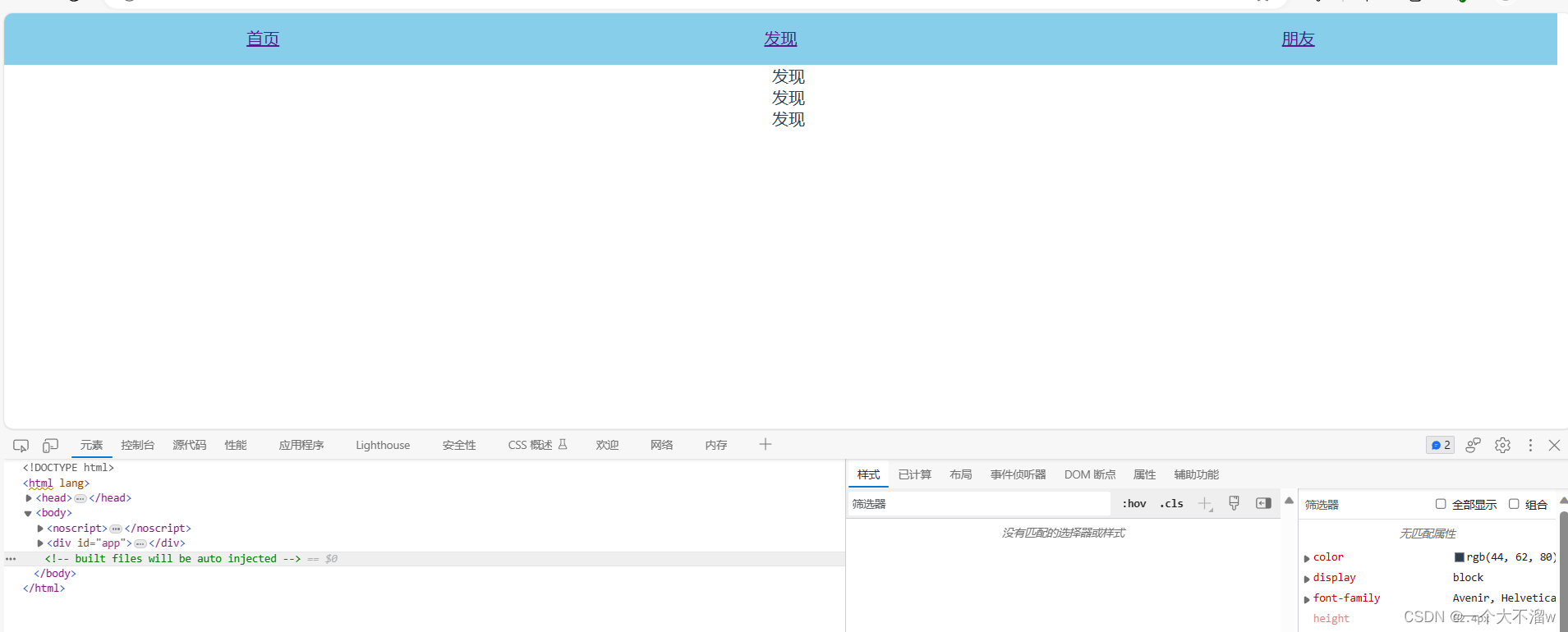The image size is (1568, 632).
Task: Expand the noscript element node
Action: click(x=40, y=529)
